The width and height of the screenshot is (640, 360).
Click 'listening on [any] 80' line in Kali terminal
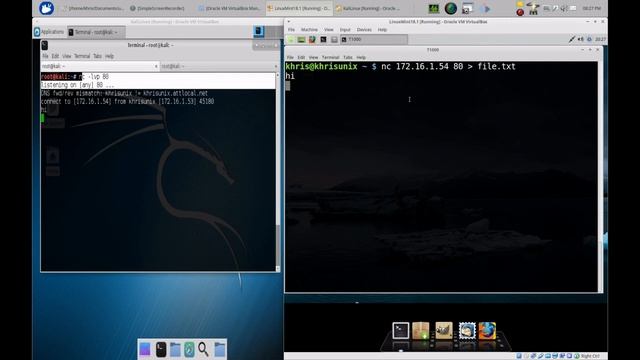78,85
